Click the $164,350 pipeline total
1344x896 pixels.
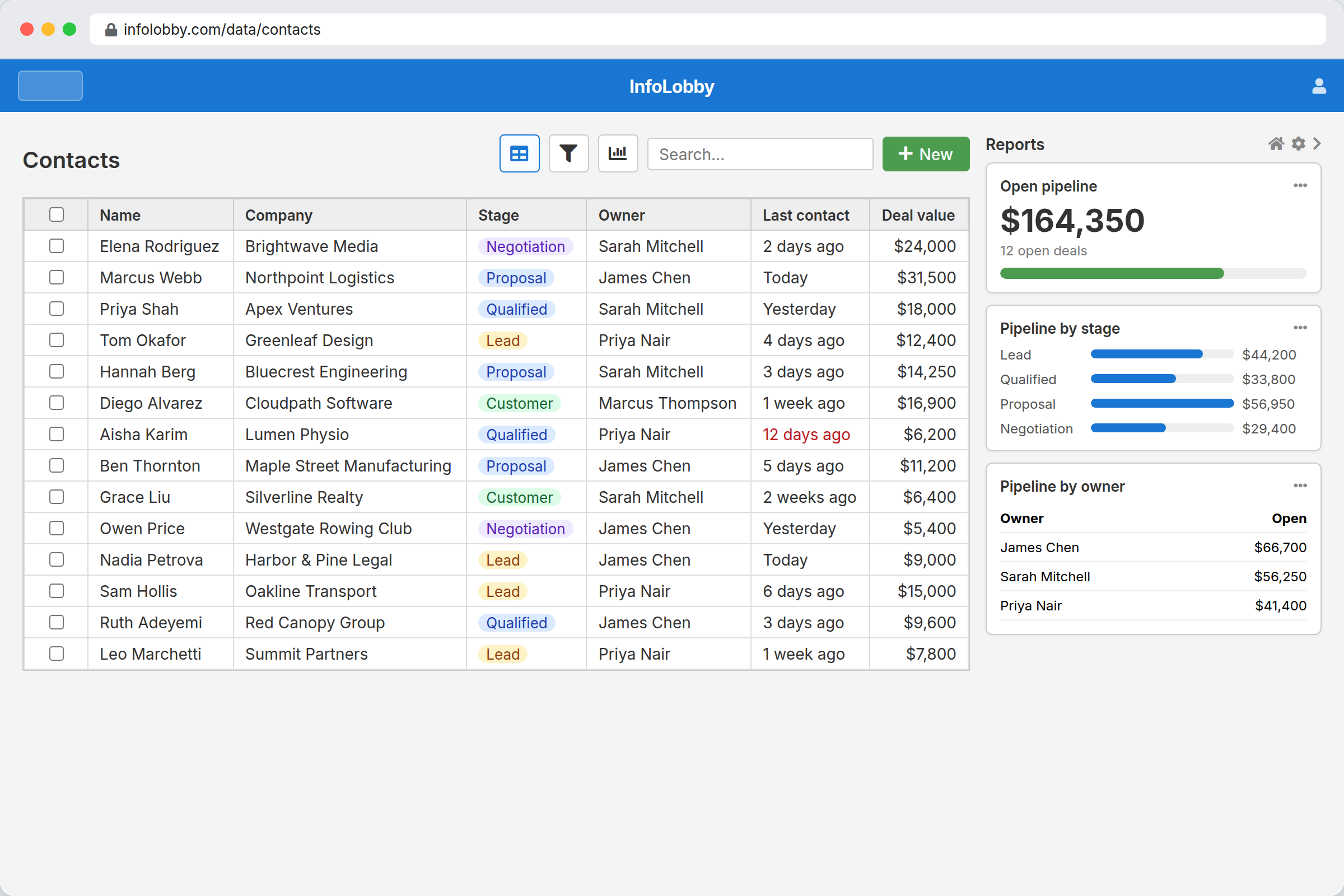click(x=1072, y=221)
